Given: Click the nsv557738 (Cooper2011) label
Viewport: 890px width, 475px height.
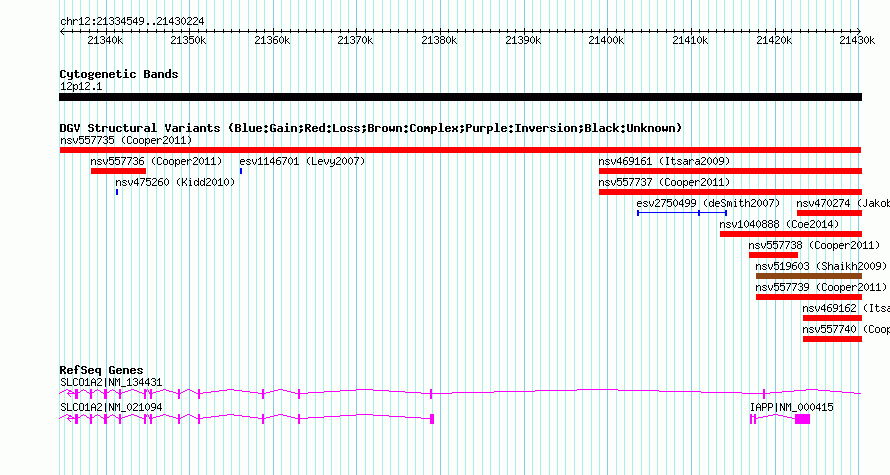Looking at the screenshot, I should point(814,245).
